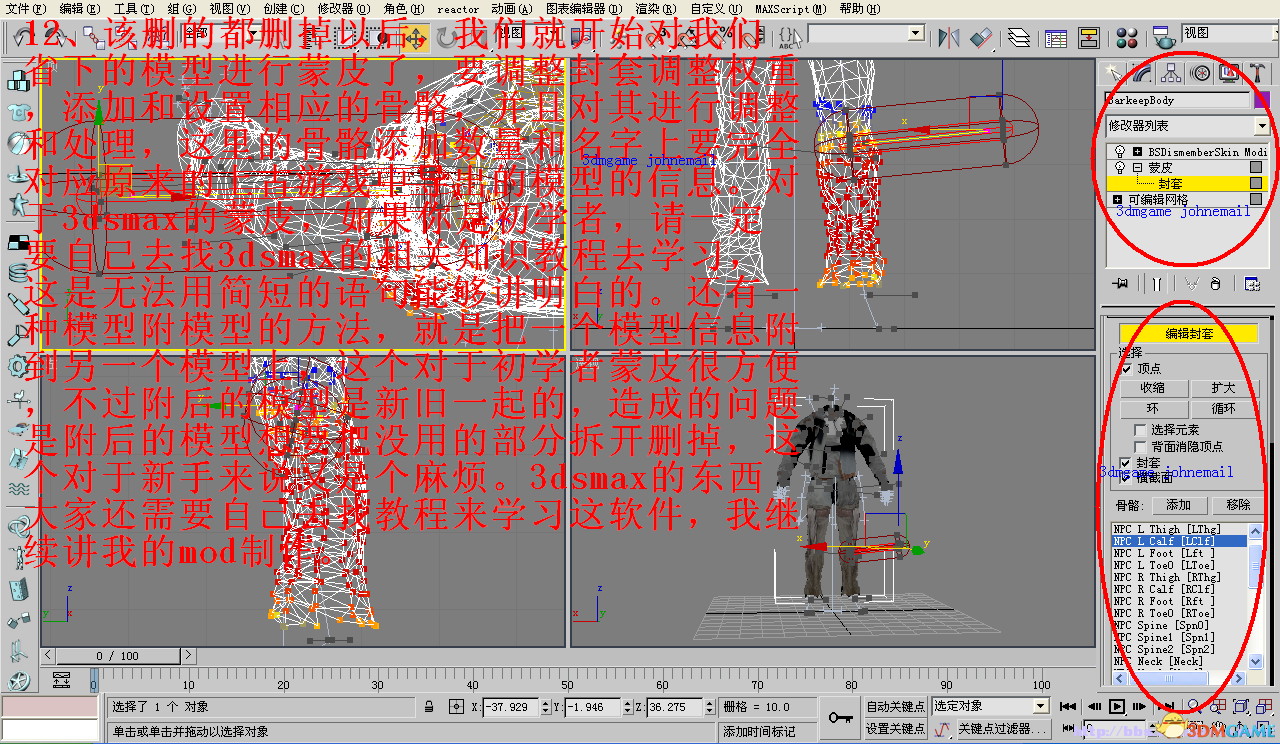The width and height of the screenshot is (1280, 744).
Task: Click the Play Animation button
Action: (1116, 707)
